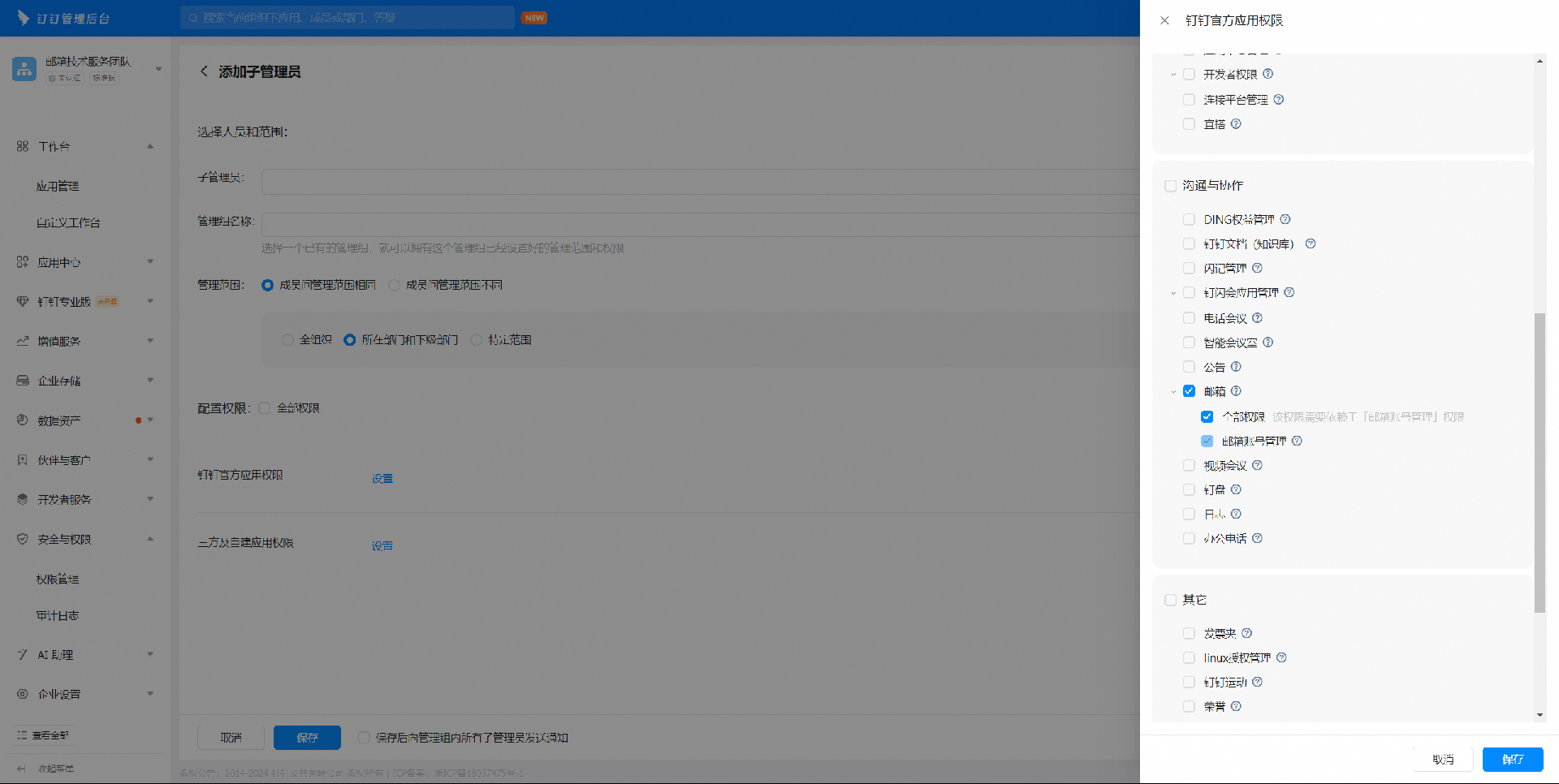Image resolution: width=1559 pixels, height=784 pixels.
Task: Collapse the 邮箱 tree arrow
Action: click(x=1173, y=392)
